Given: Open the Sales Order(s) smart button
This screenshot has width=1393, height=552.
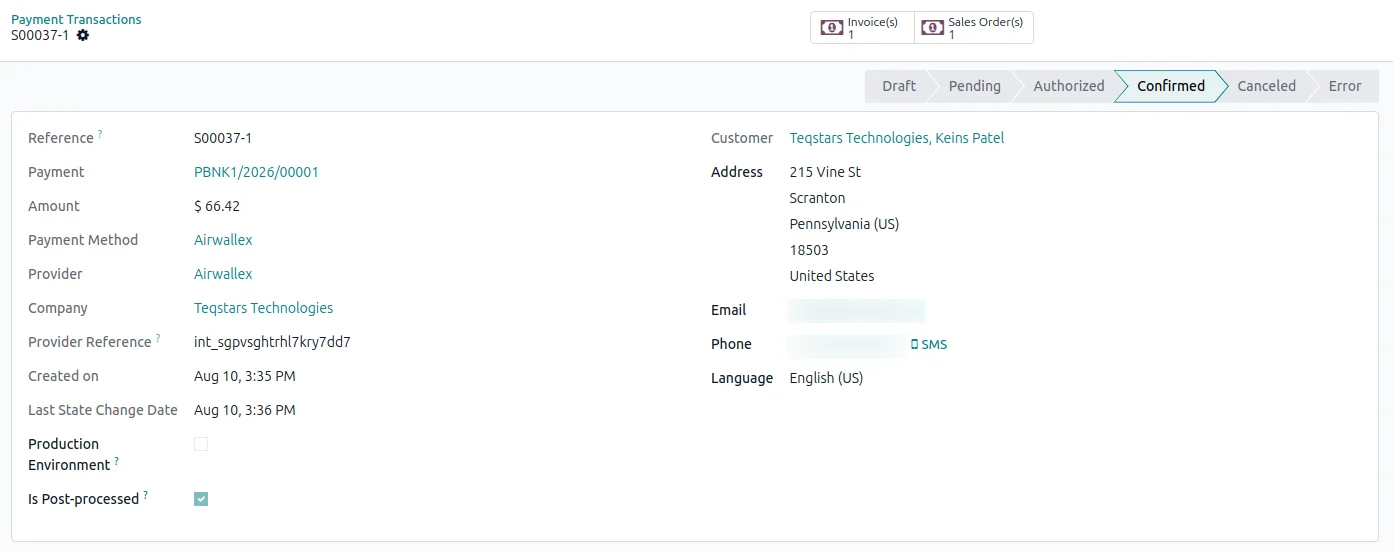Looking at the screenshot, I should coord(974,28).
